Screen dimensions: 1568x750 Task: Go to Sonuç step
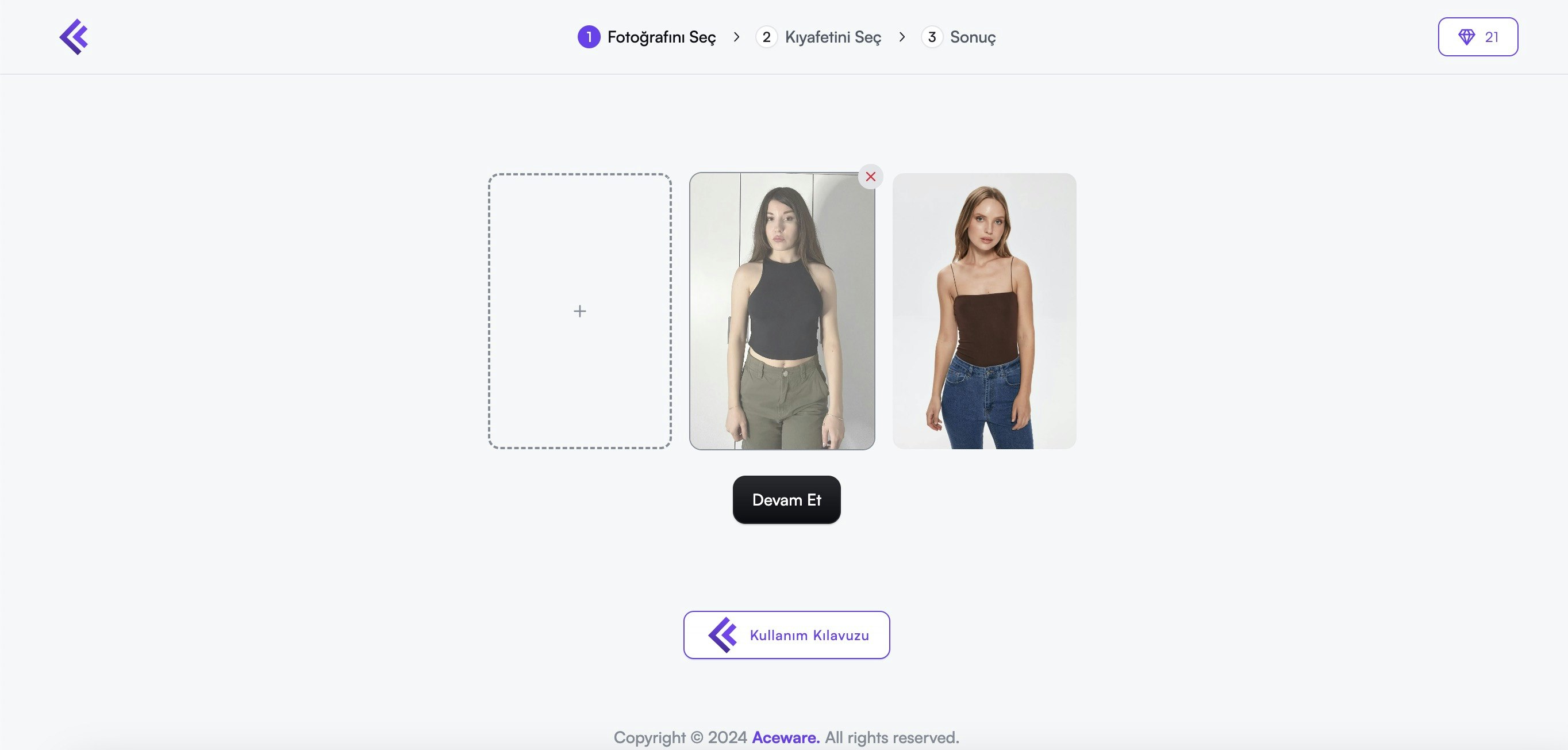(973, 37)
